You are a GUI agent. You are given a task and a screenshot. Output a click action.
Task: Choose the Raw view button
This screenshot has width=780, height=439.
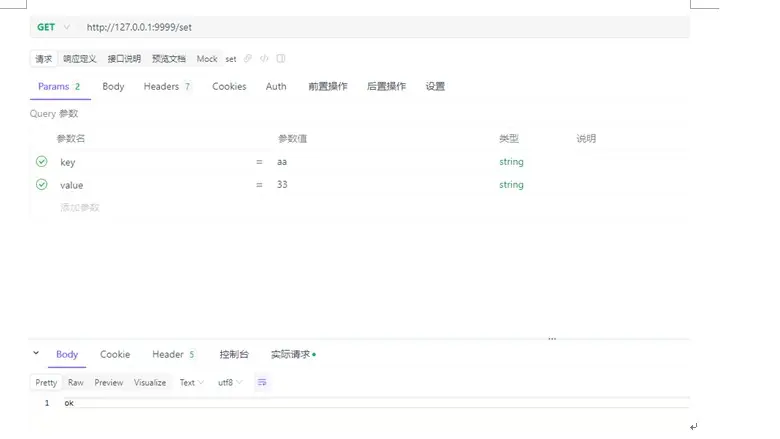point(76,382)
